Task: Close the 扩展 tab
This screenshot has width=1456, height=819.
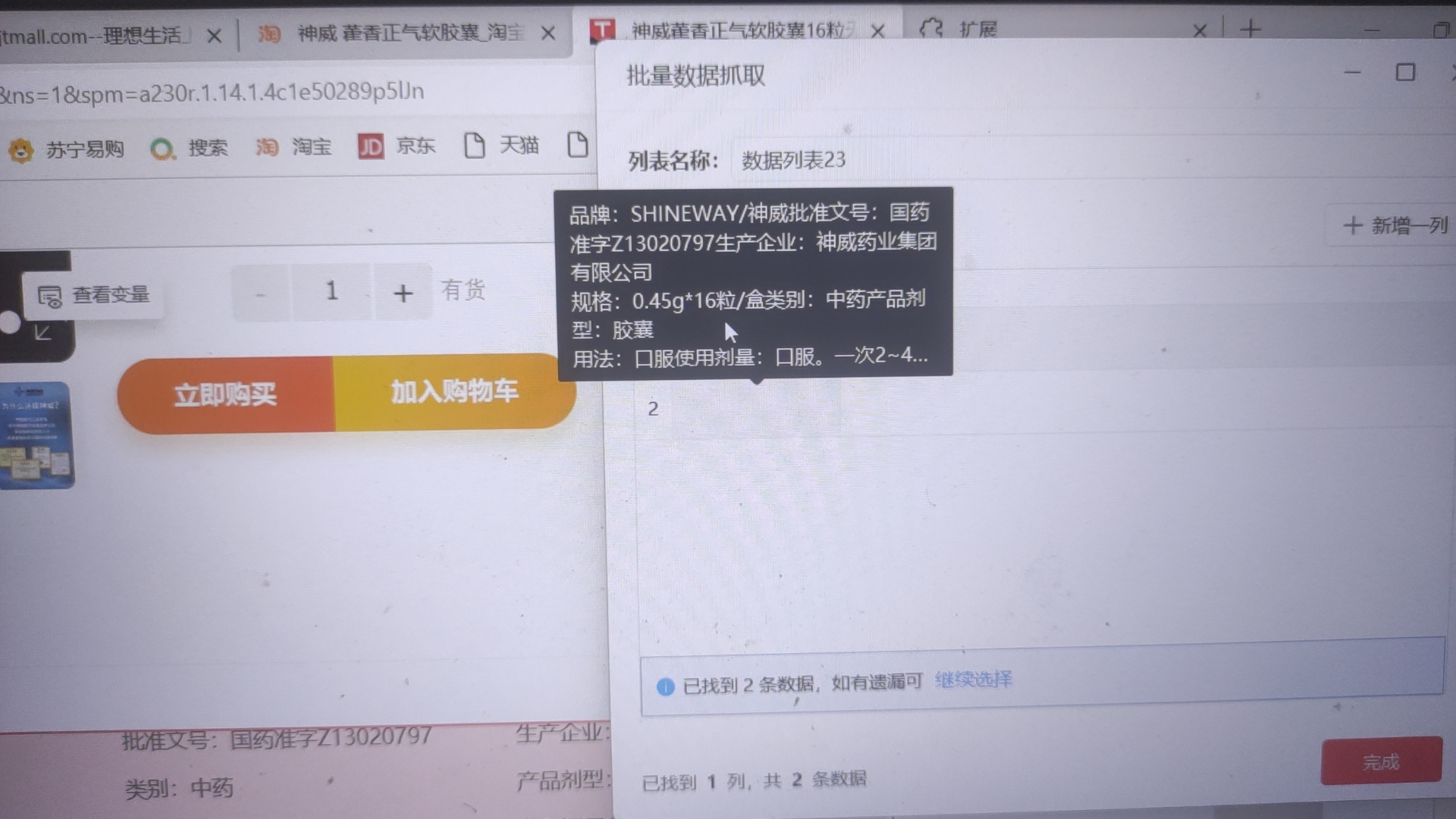Action: pos(1199,31)
